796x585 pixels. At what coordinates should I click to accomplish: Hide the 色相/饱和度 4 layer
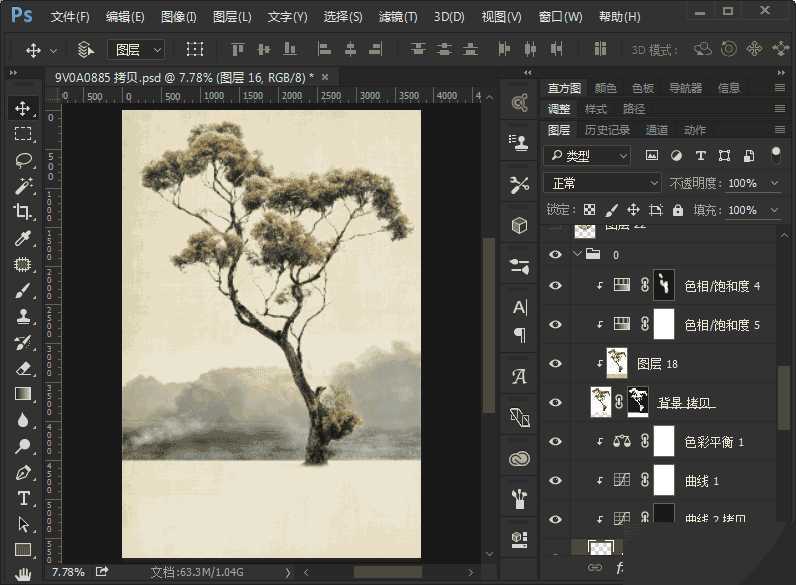point(556,286)
